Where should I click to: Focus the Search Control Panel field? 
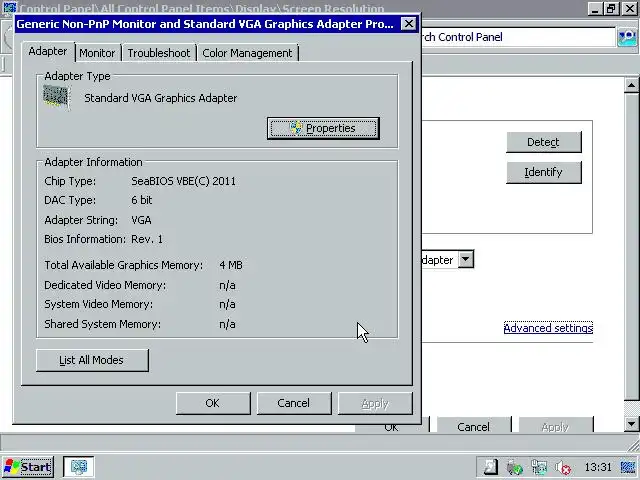pos(518,37)
